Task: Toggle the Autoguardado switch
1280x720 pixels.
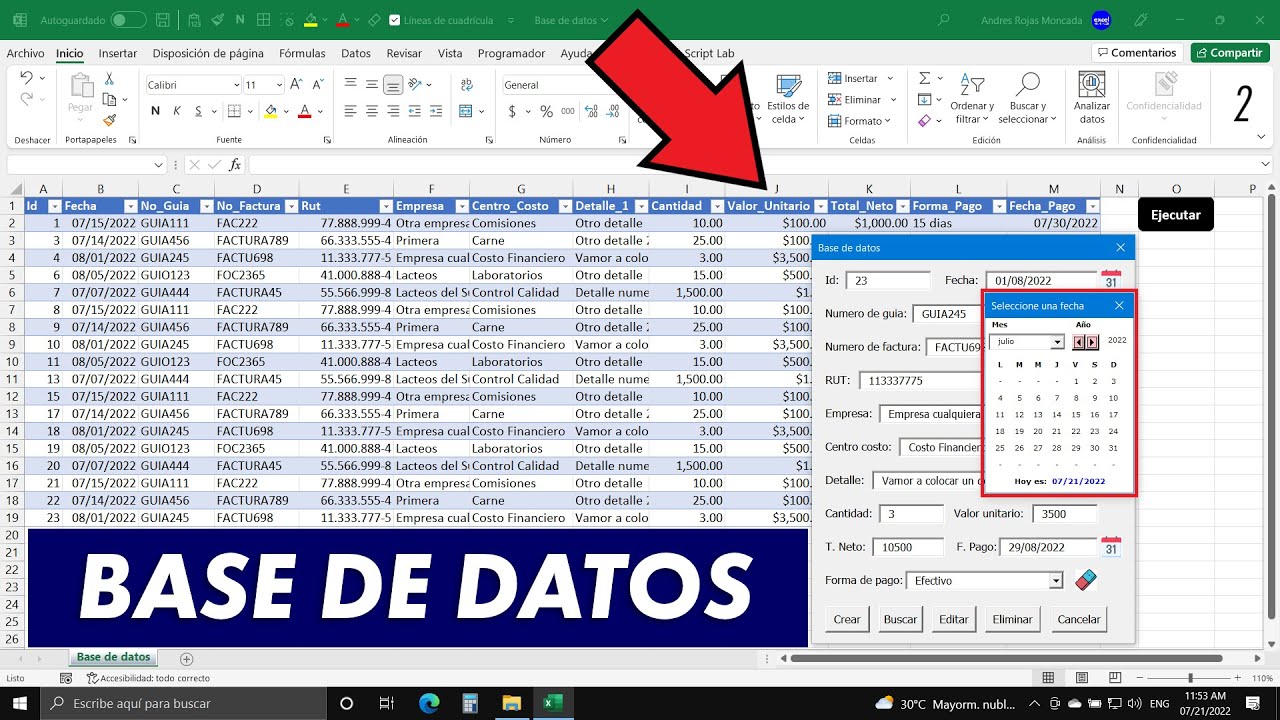Action: pyautogui.click(x=127, y=20)
